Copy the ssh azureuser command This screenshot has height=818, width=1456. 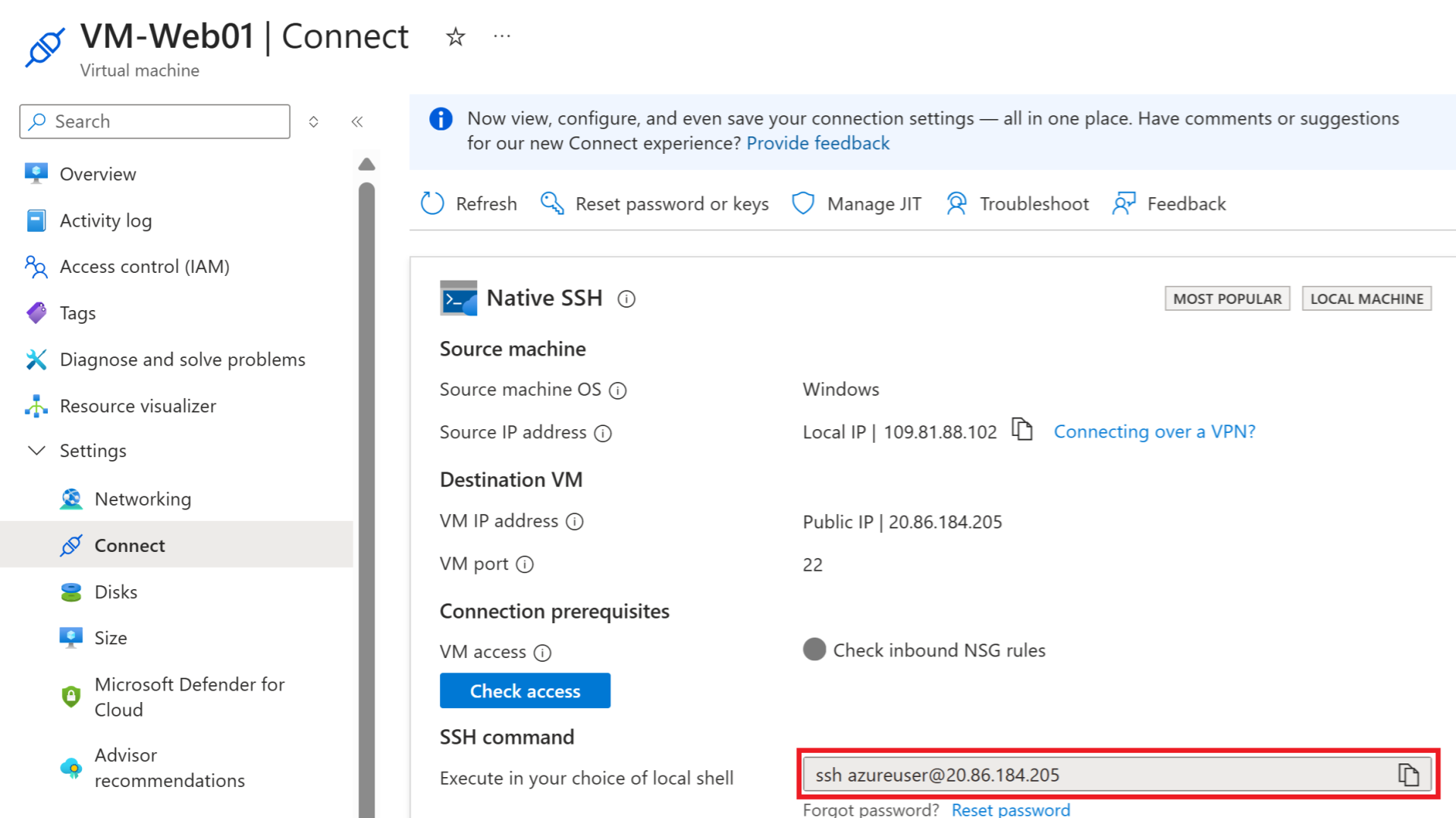click(x=1408, y=775)
